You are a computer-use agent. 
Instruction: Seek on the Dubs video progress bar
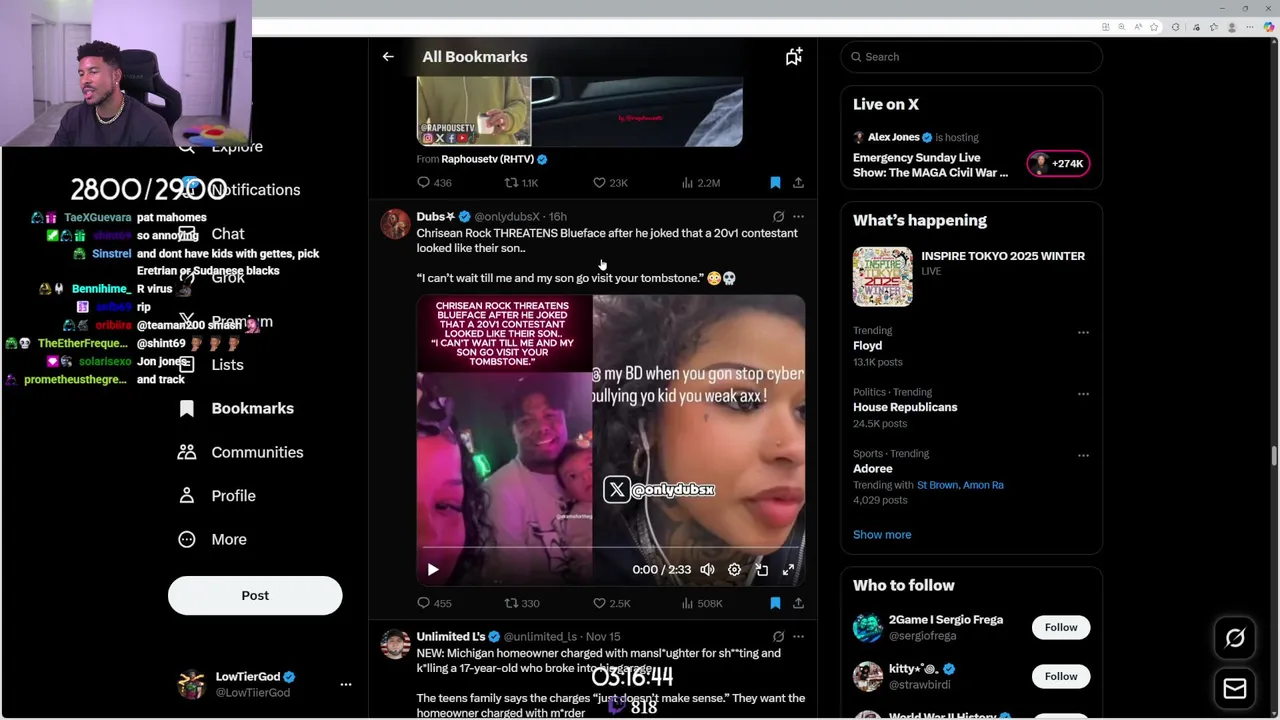pos(610,548)
